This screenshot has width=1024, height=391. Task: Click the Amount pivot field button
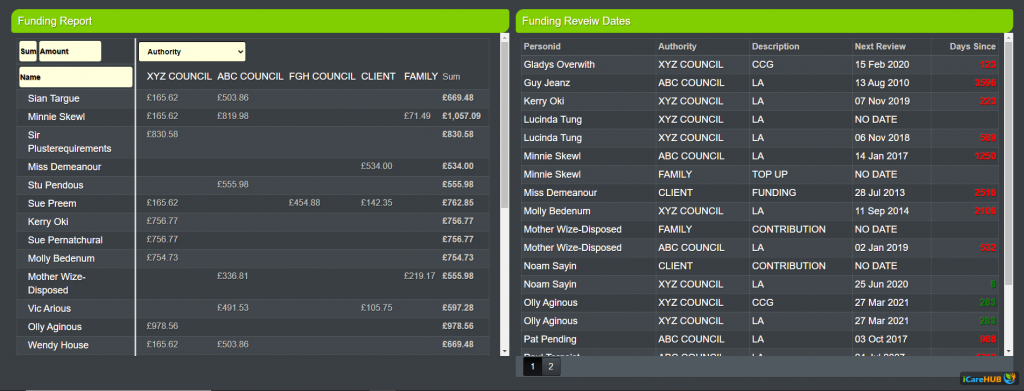coord(70,51)
